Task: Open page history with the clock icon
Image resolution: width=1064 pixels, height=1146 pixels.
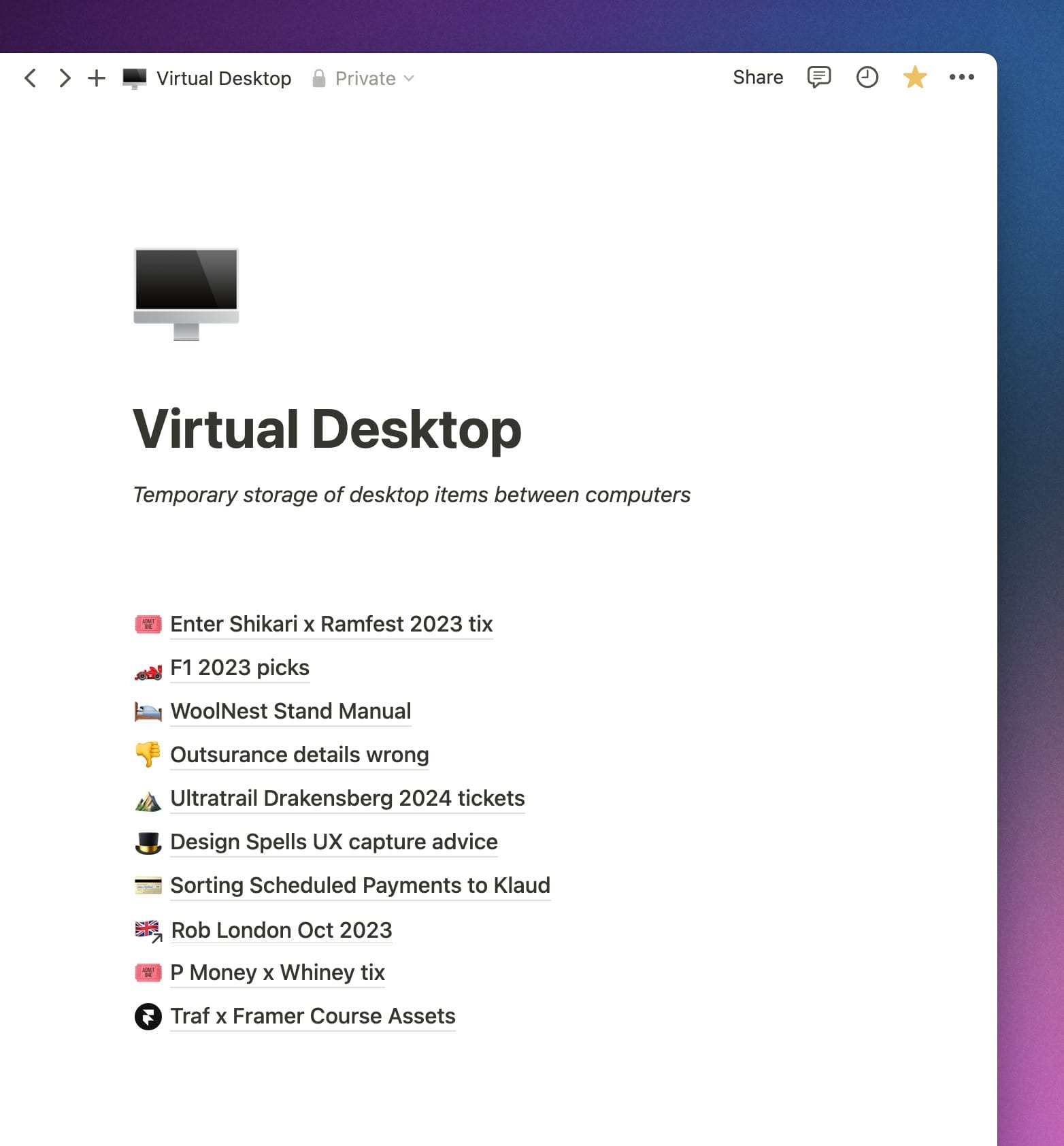Action: (x=867, y=78)
